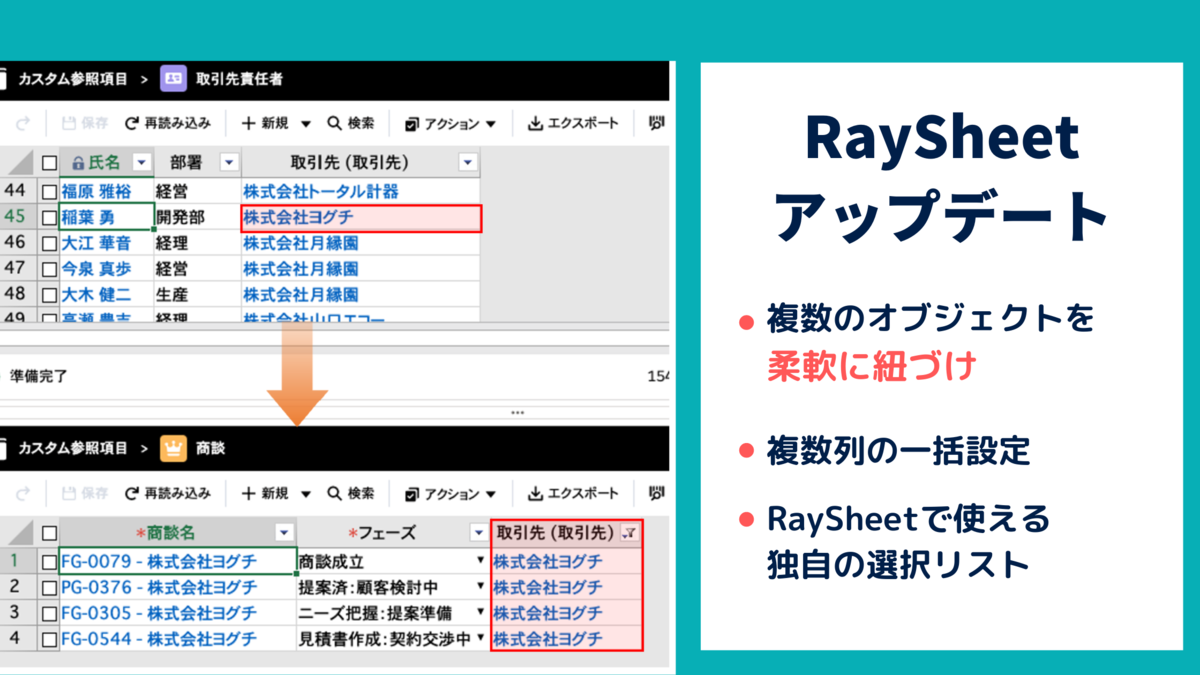Click the エクスポート download icon in the bottom toolbar
The height and width of the screenshot is (675, 1200).
(533, 492)
